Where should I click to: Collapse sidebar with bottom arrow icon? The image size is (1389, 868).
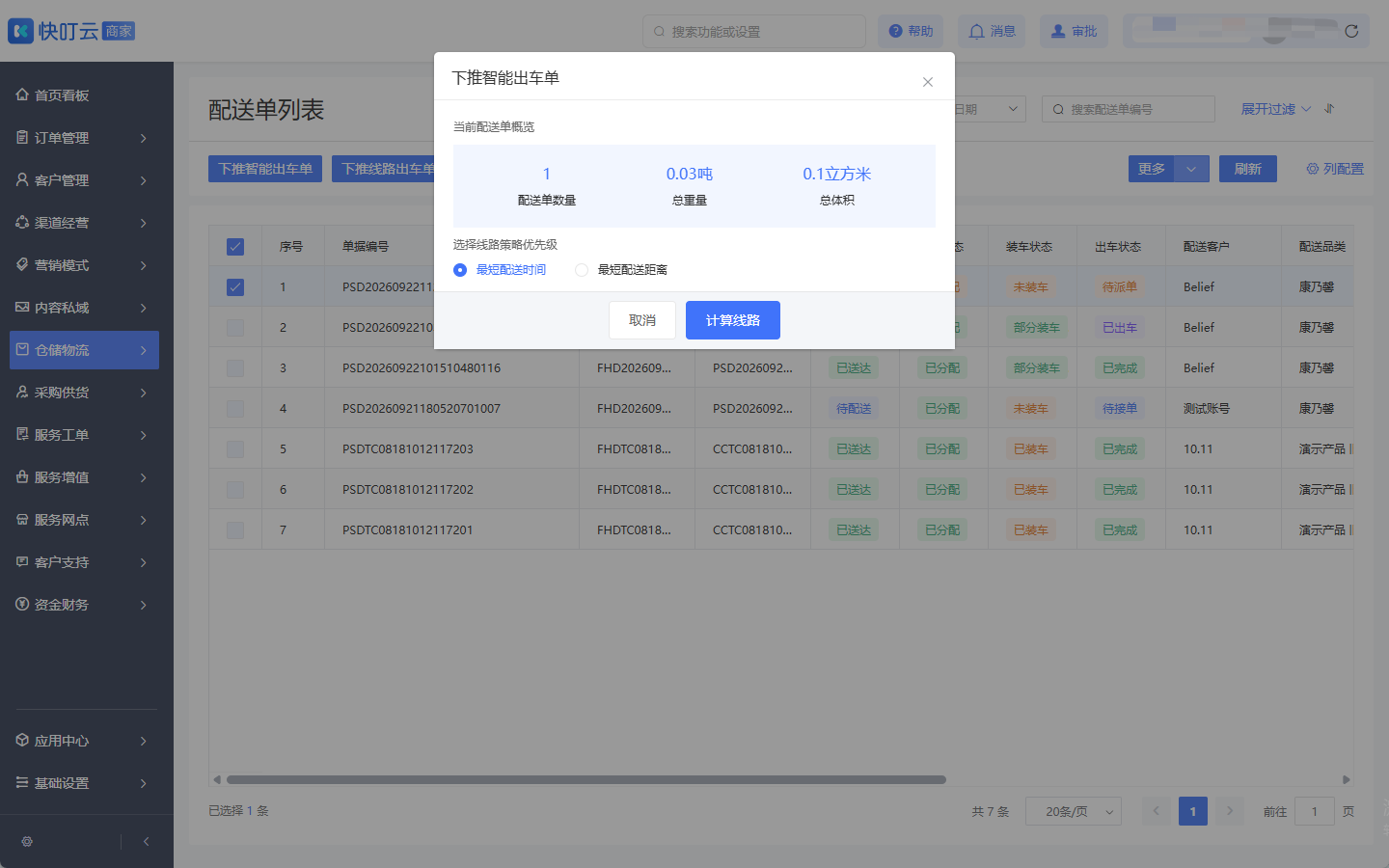146,841
